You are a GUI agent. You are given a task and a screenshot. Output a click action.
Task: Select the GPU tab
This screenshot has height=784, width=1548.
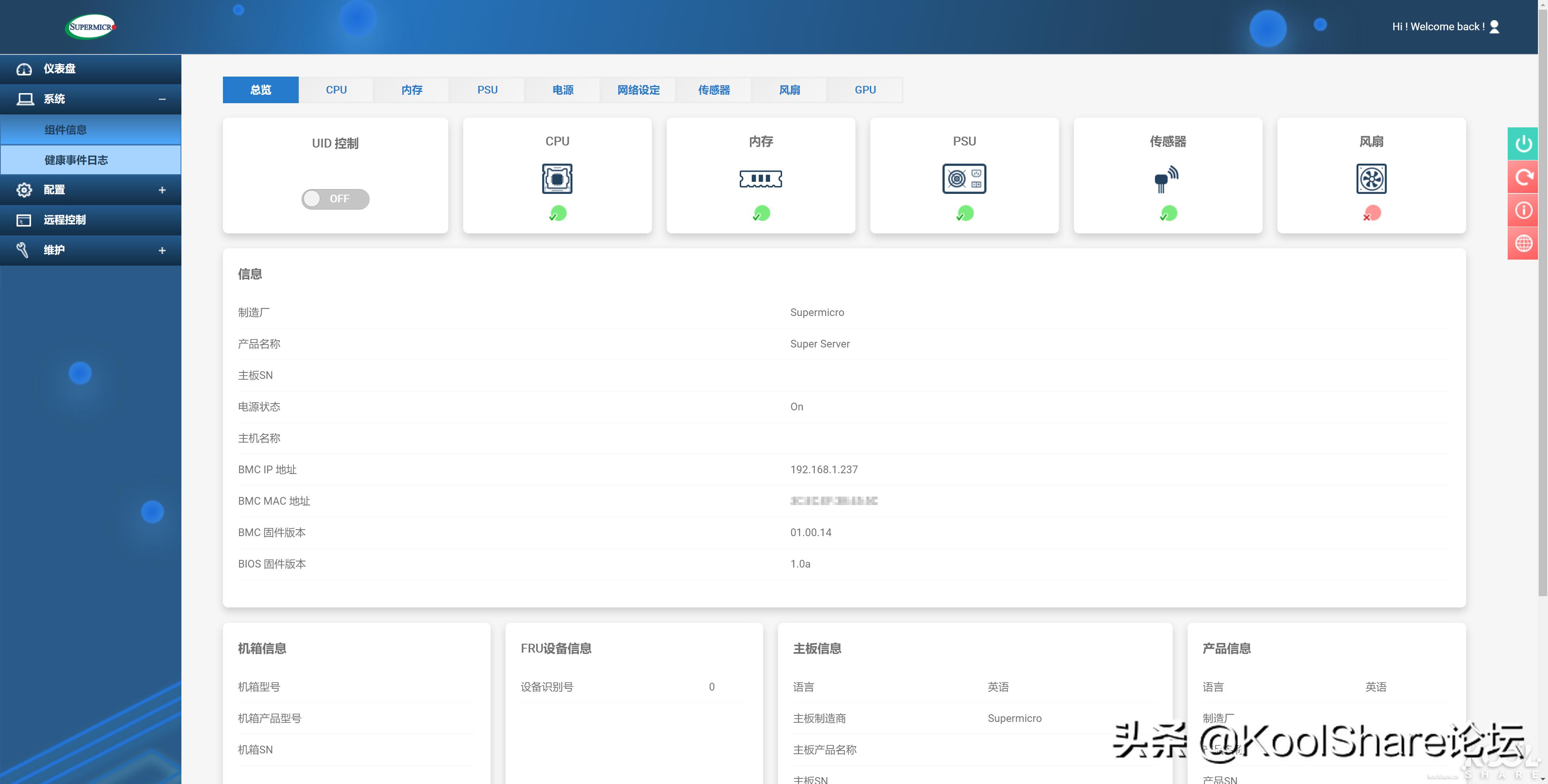865,89
